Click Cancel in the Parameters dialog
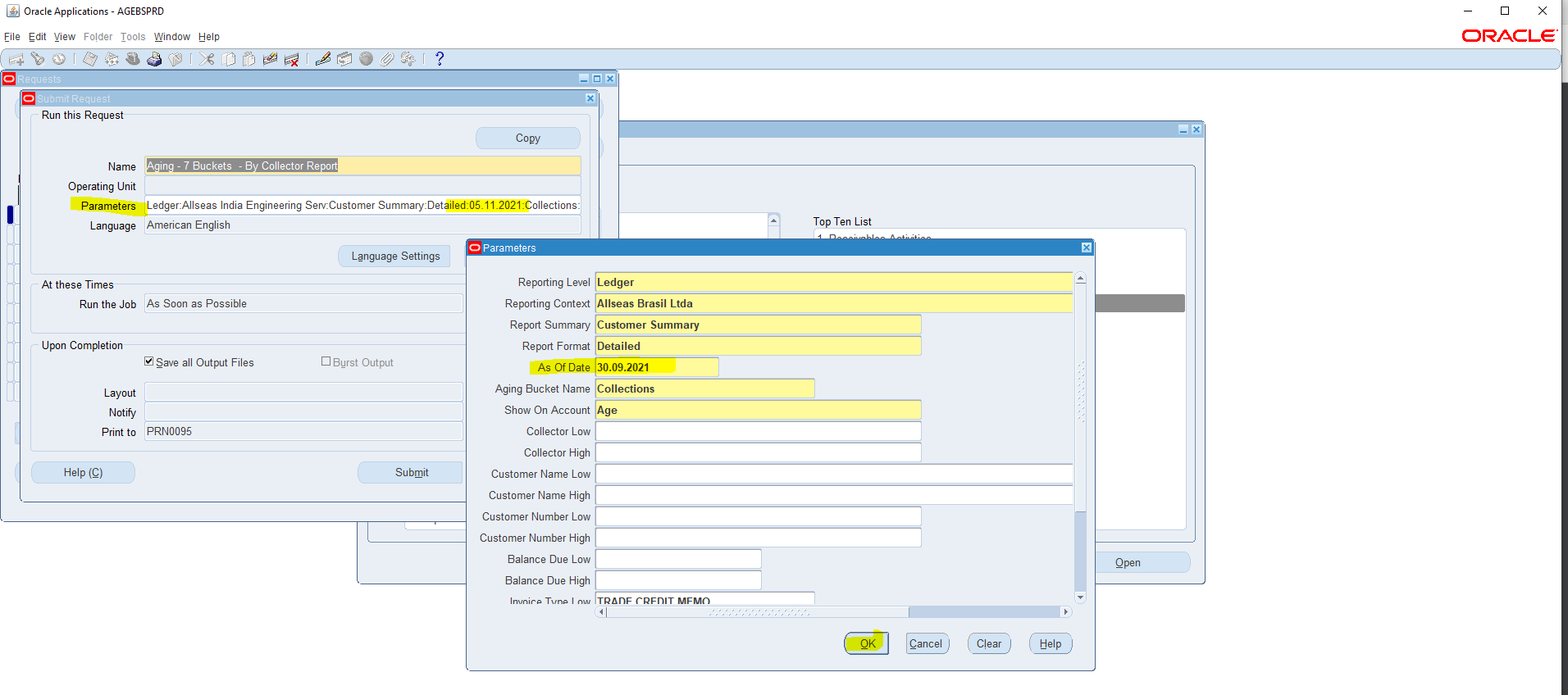This screenshot has width=1568, height=695. coord(928,643)
